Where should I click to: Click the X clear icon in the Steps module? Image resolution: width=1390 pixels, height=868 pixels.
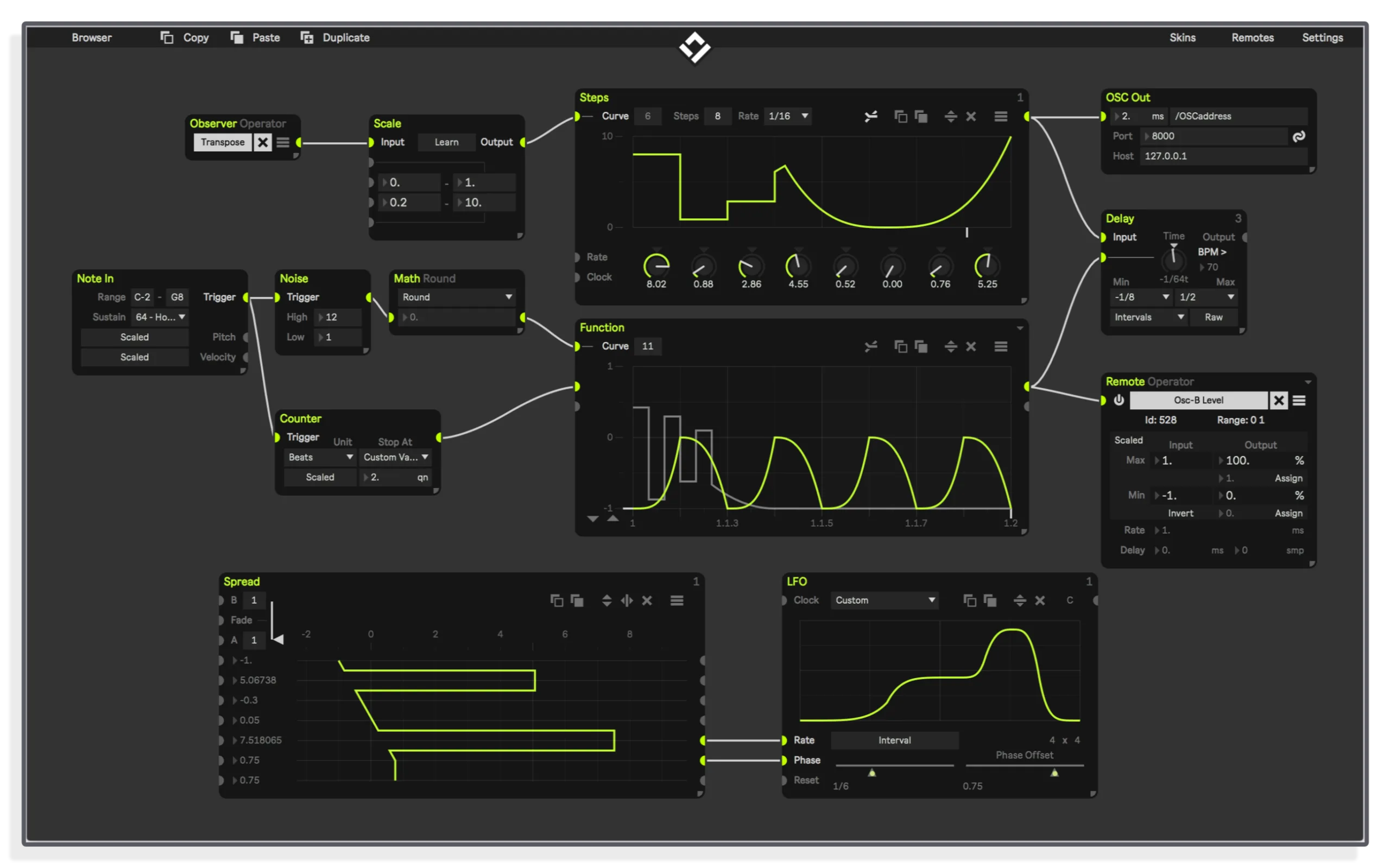click(x=971, y=117)
